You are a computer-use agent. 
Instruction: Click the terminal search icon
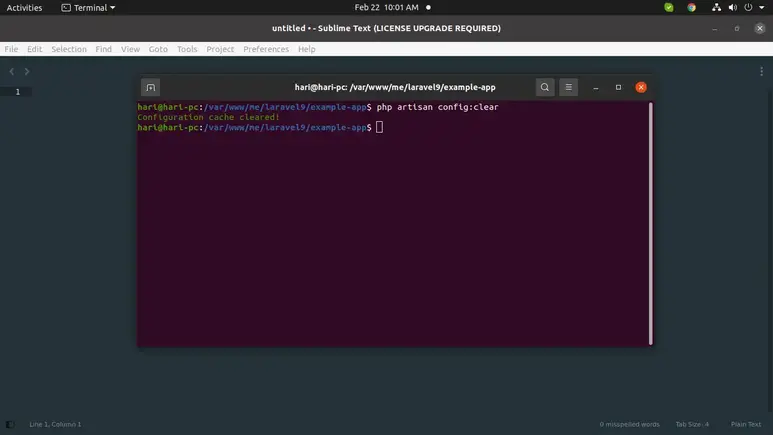(544, 87)
